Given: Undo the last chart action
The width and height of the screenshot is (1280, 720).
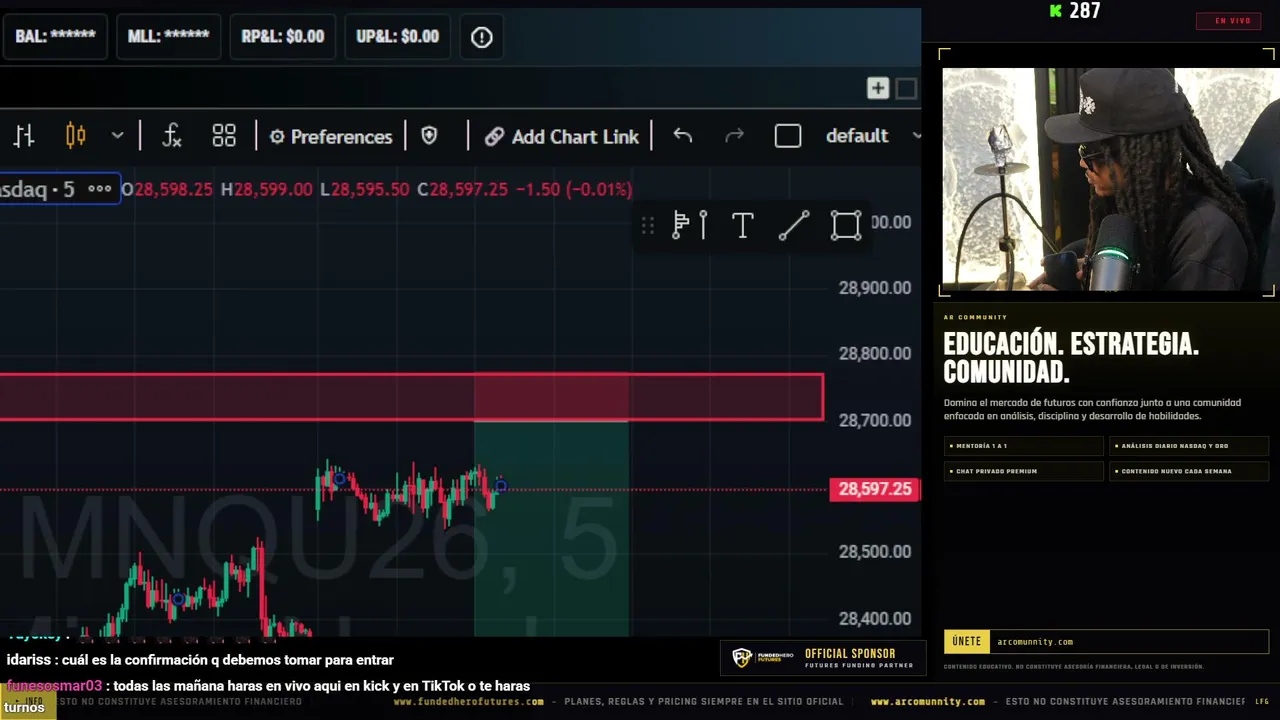Looking at the screenshot, I should [683, 136].
